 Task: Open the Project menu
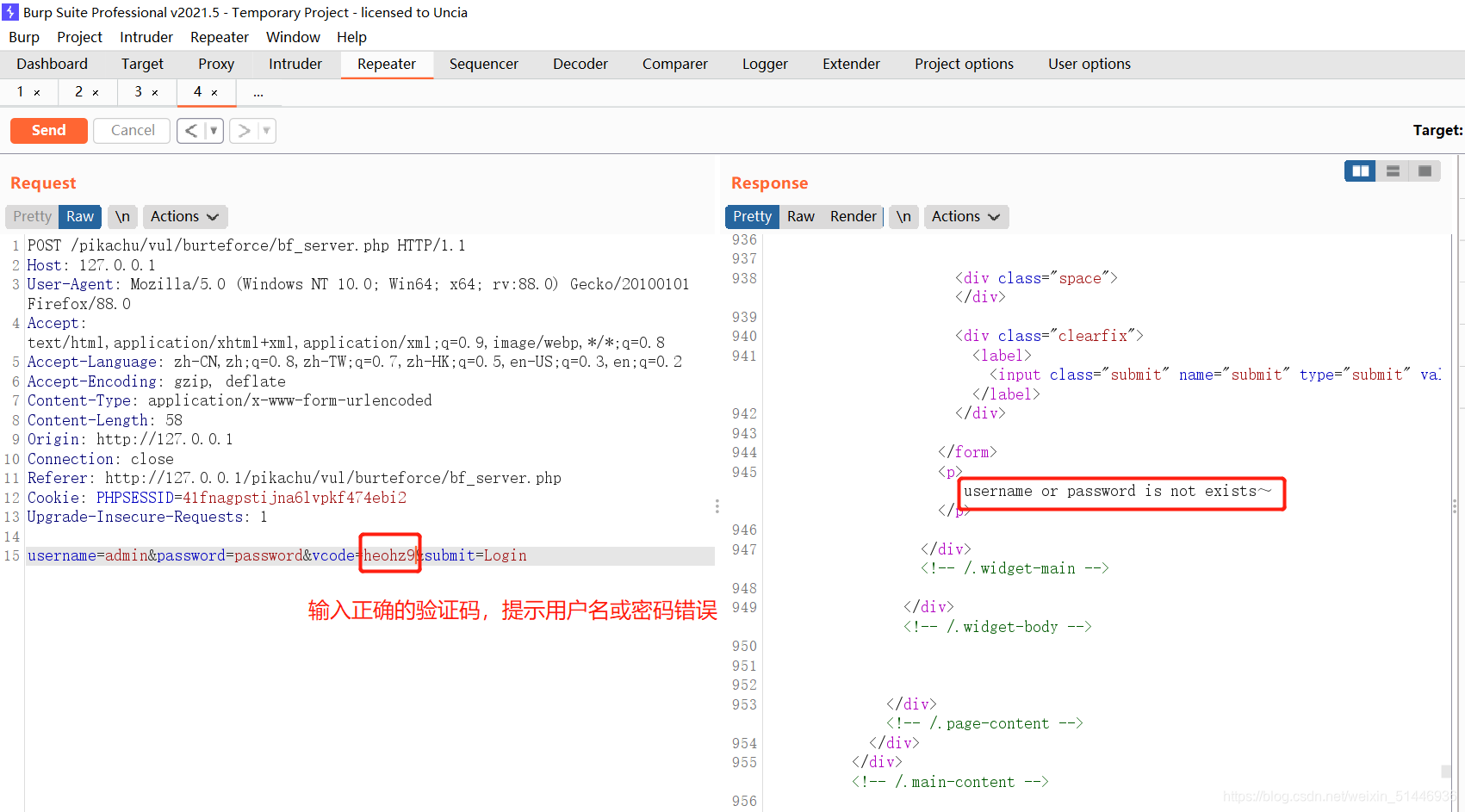pyautogui.click(x=79, y=37)
